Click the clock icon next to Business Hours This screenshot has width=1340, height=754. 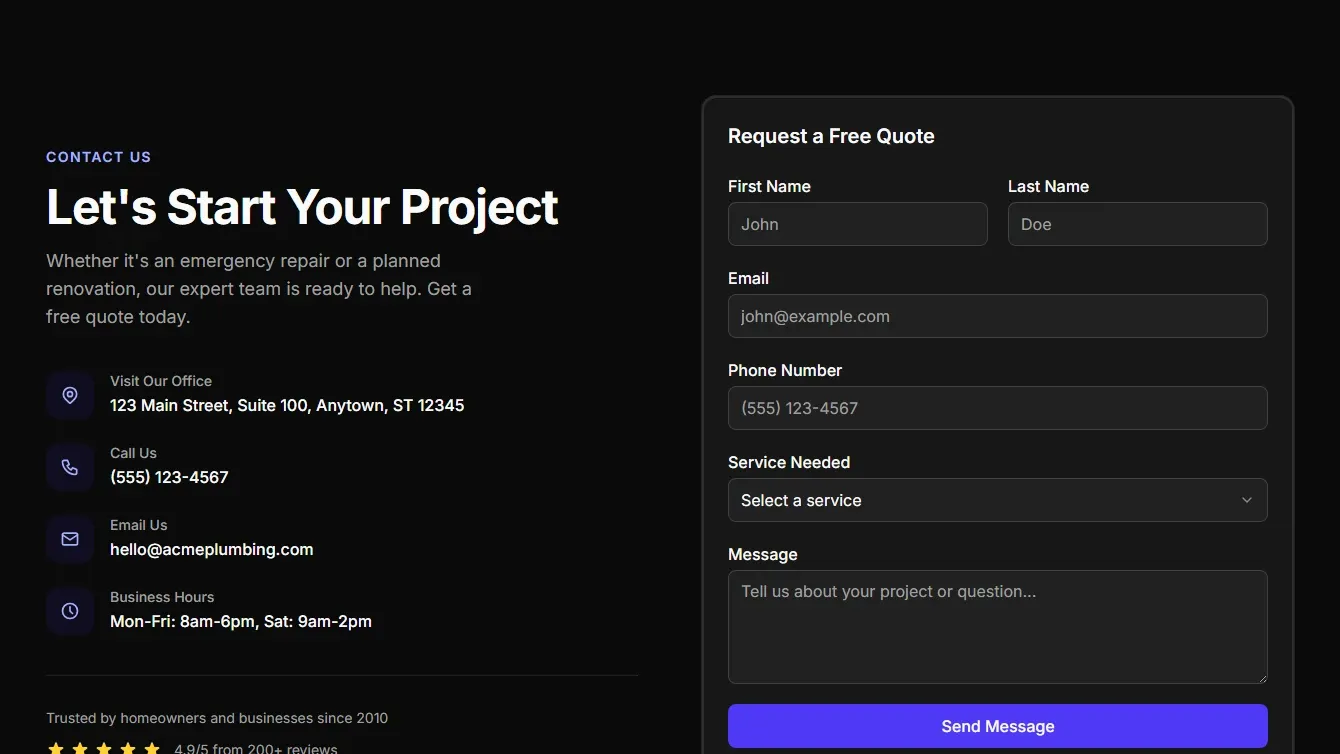click(x=70, y=611)
